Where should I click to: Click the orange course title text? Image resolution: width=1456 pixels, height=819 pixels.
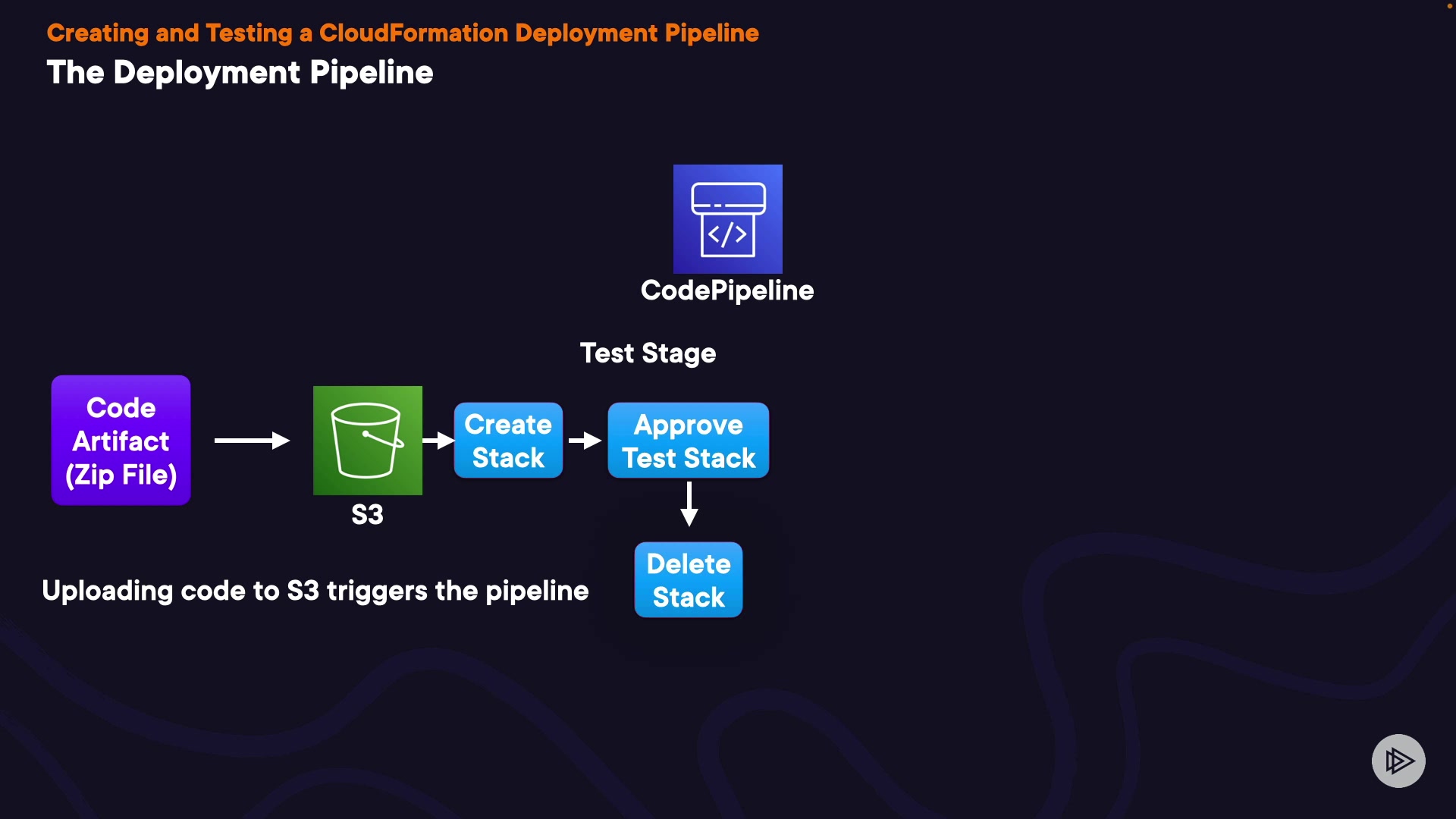(x=403, y=33)
